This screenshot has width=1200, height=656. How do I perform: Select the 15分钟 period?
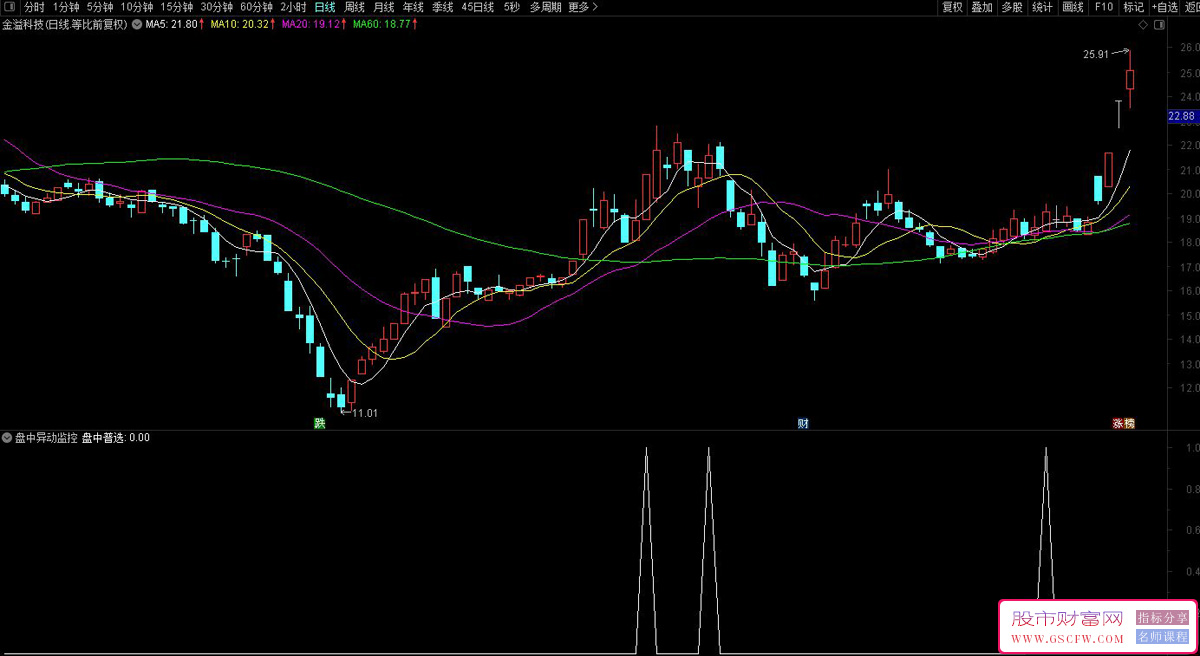click(177, 6)
